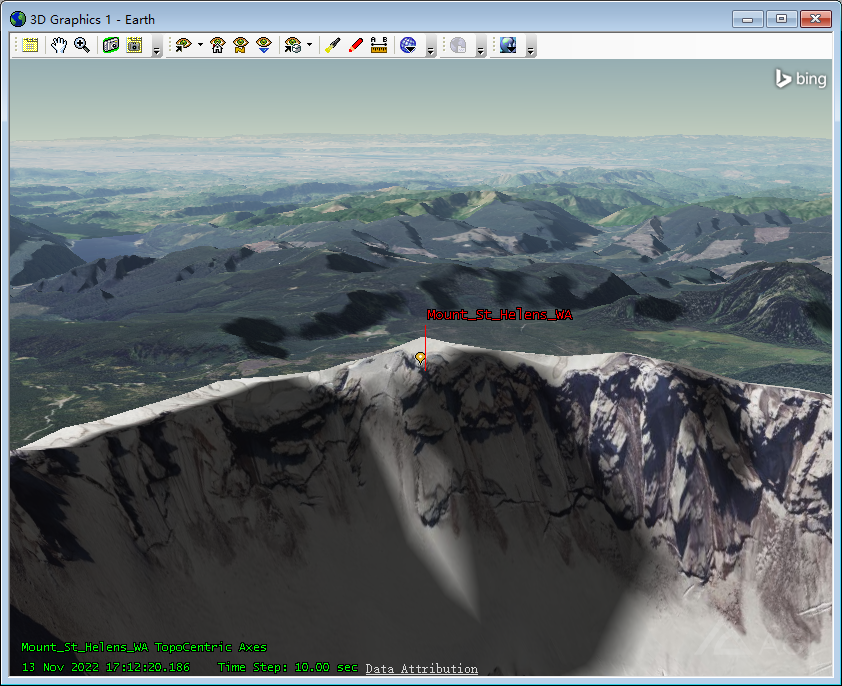Open the Data Attribution link
Viewport: 842px width, 686px height.
click(421, 669)
